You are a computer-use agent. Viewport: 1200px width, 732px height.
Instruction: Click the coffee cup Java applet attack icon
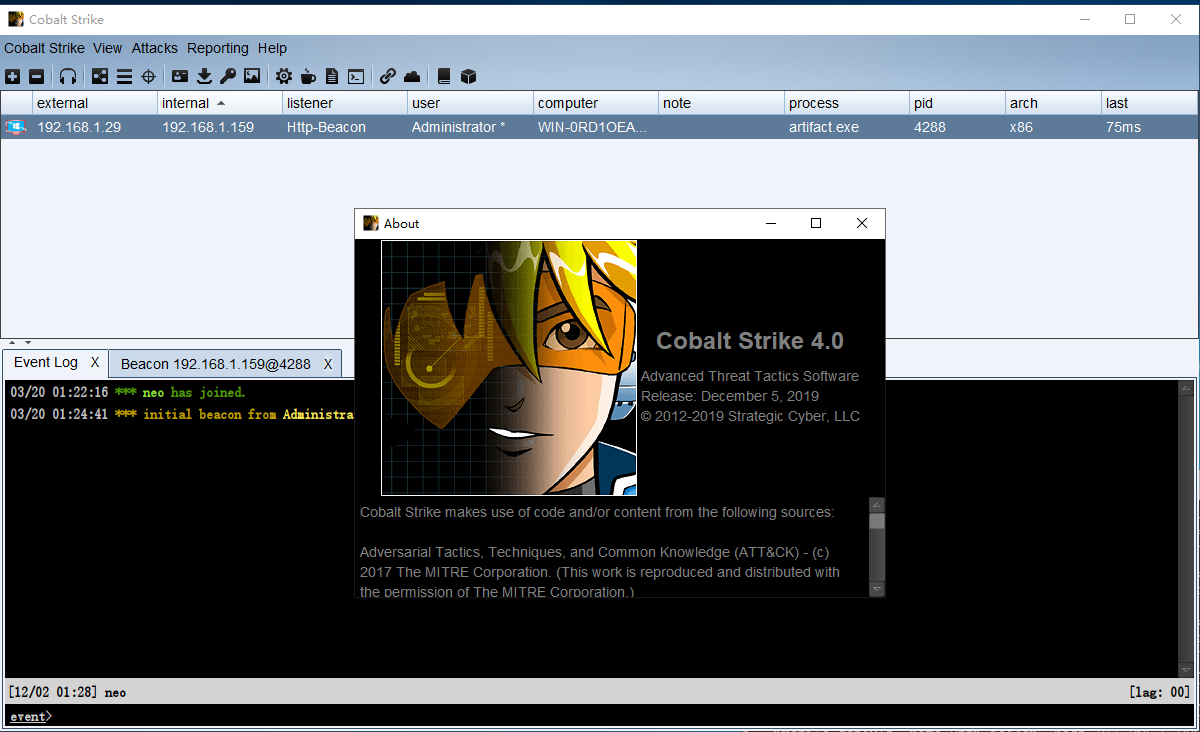[x=308, y=76]
